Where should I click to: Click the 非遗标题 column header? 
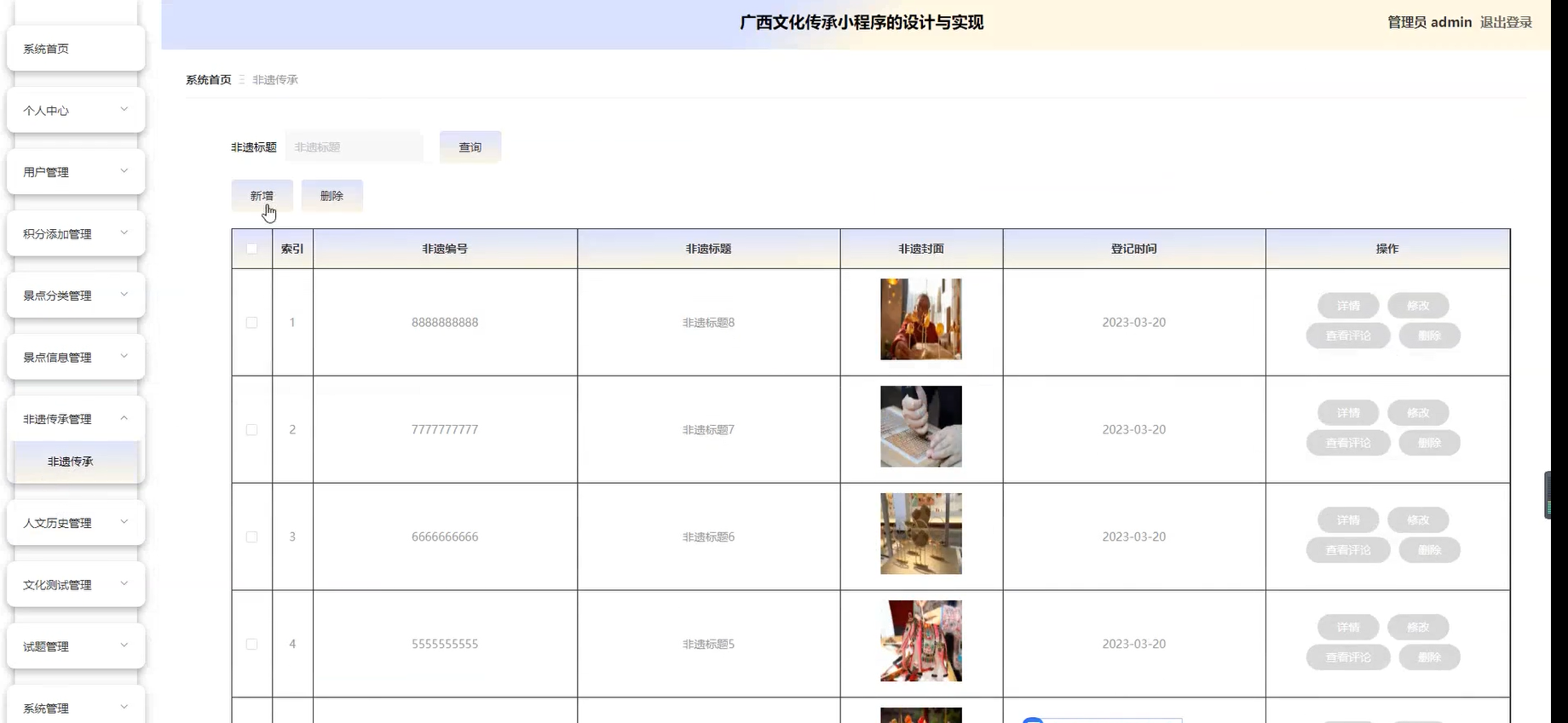708,249
